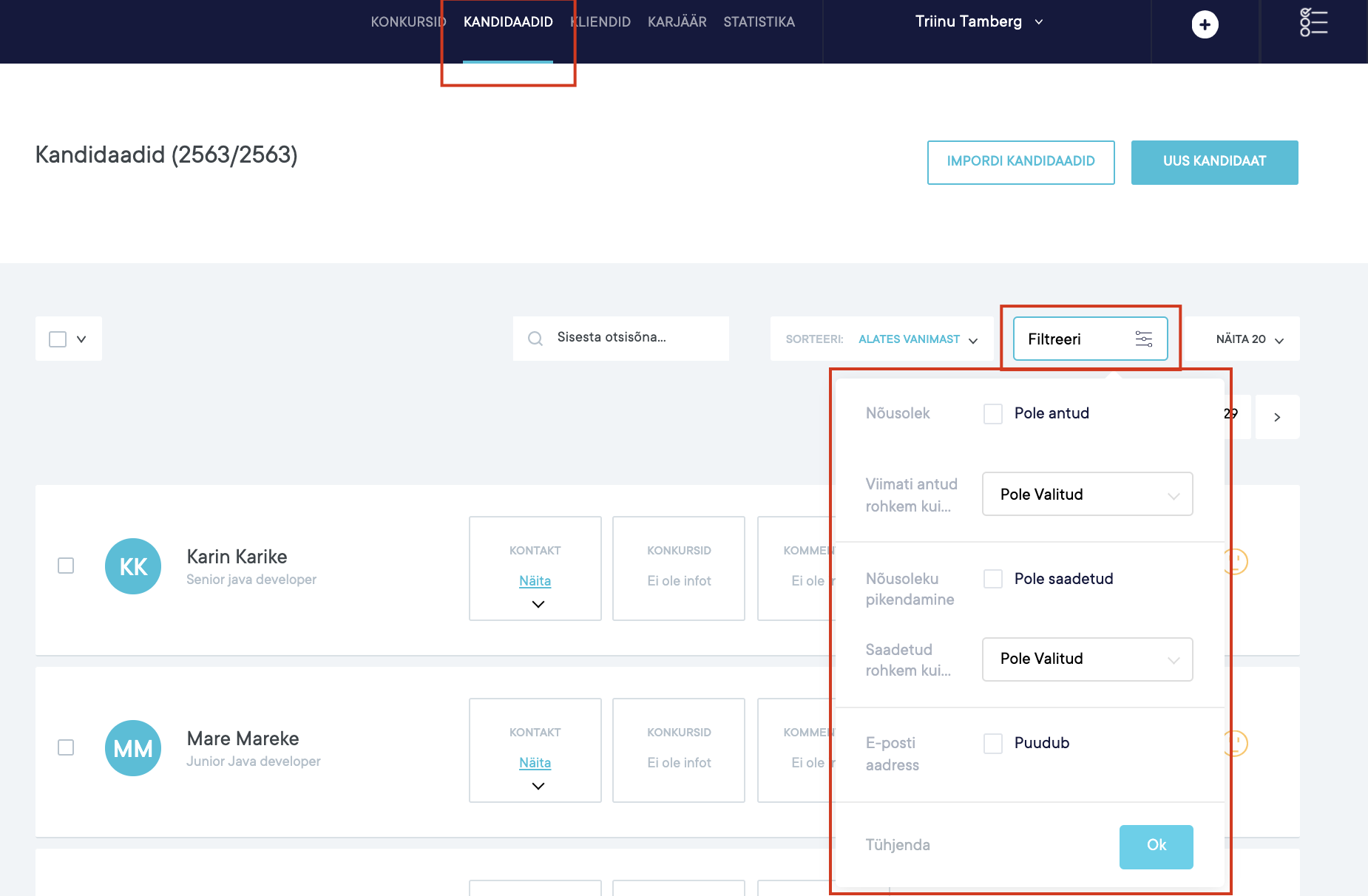Enable the Pole antud checkbox

point(993,414)
